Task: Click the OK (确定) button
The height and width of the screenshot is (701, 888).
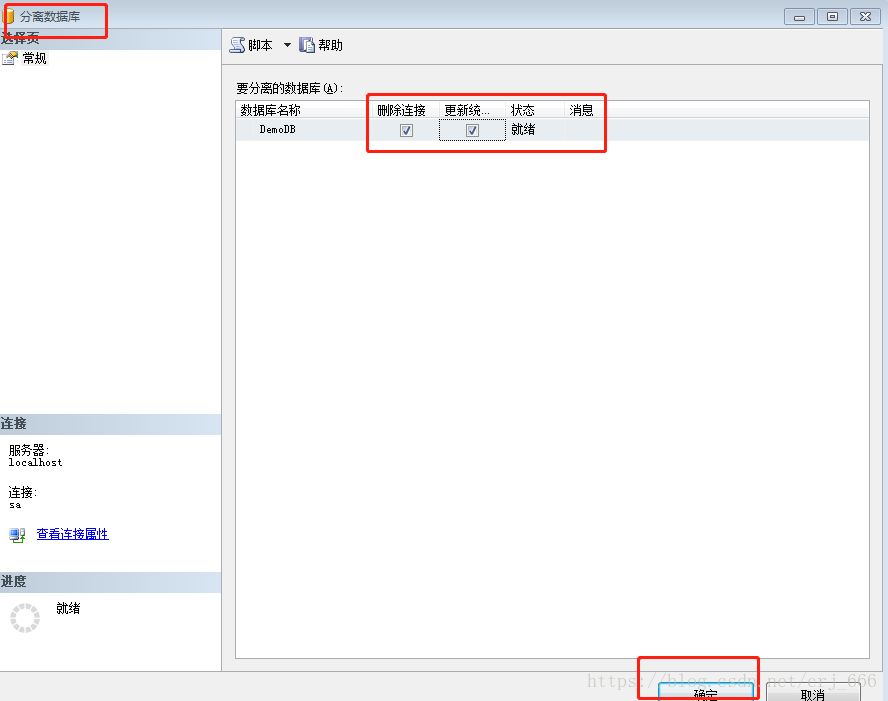Action: (706, 693)
